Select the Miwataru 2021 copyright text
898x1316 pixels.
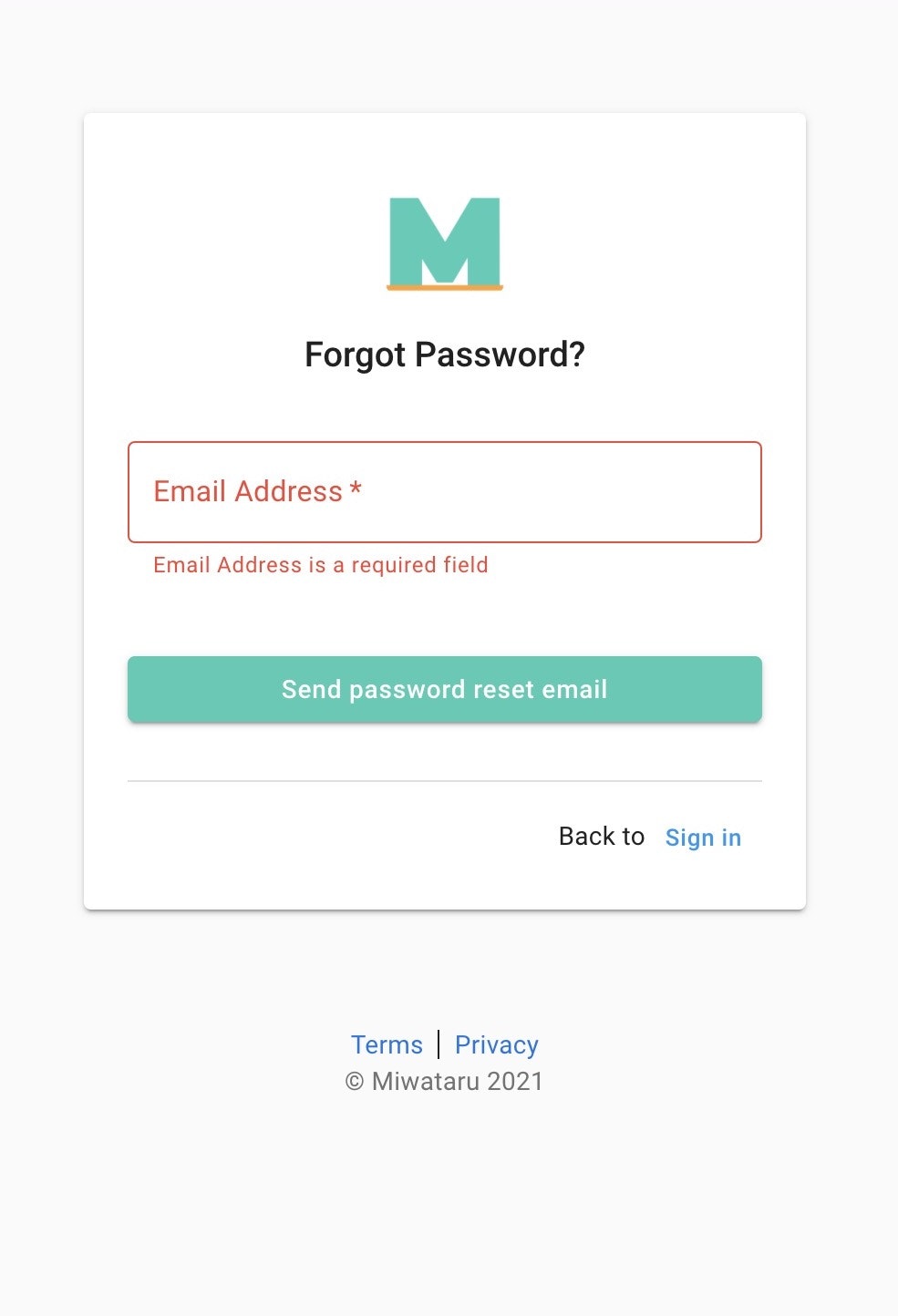(444, 1081)
